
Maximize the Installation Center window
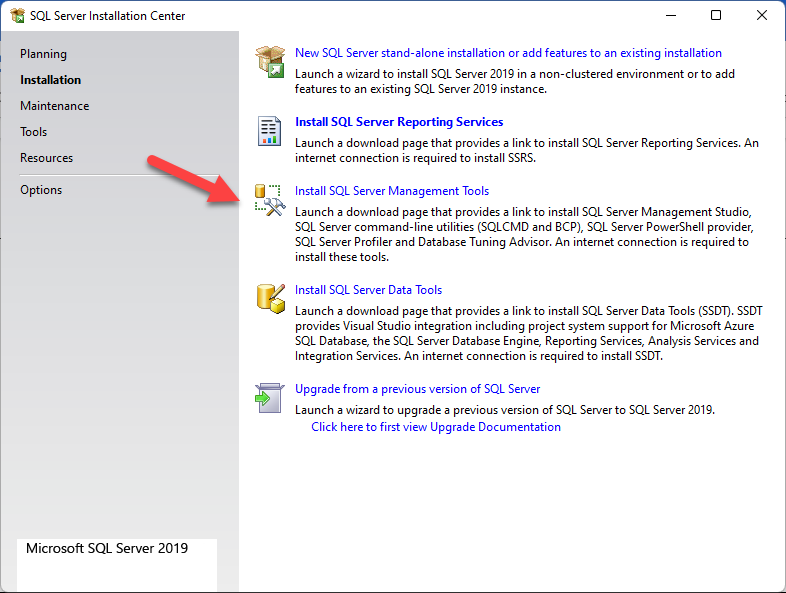click(716, 16)
